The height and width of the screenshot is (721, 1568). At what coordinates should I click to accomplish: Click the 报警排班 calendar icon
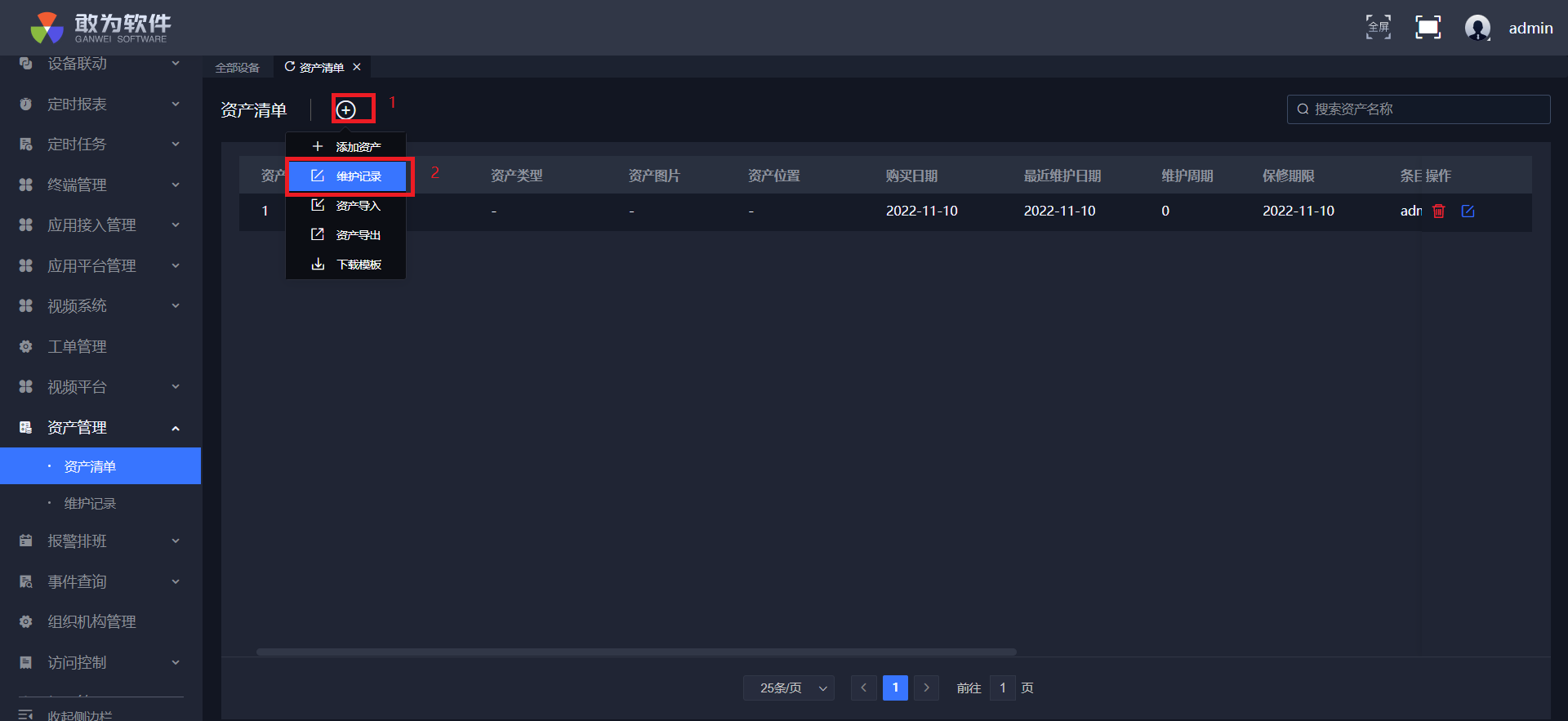[26, 541]
